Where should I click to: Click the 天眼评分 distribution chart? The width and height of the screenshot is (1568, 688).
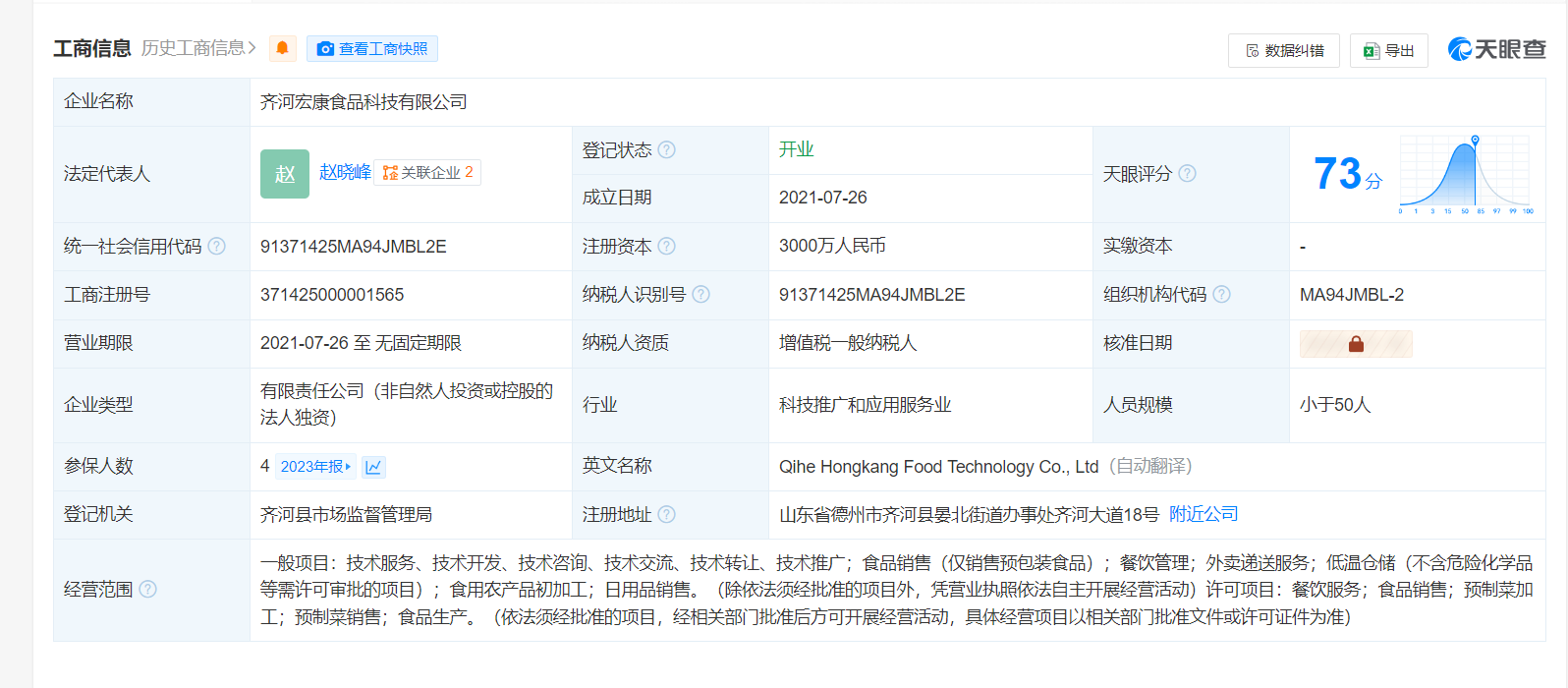(x=1465, y=174)
